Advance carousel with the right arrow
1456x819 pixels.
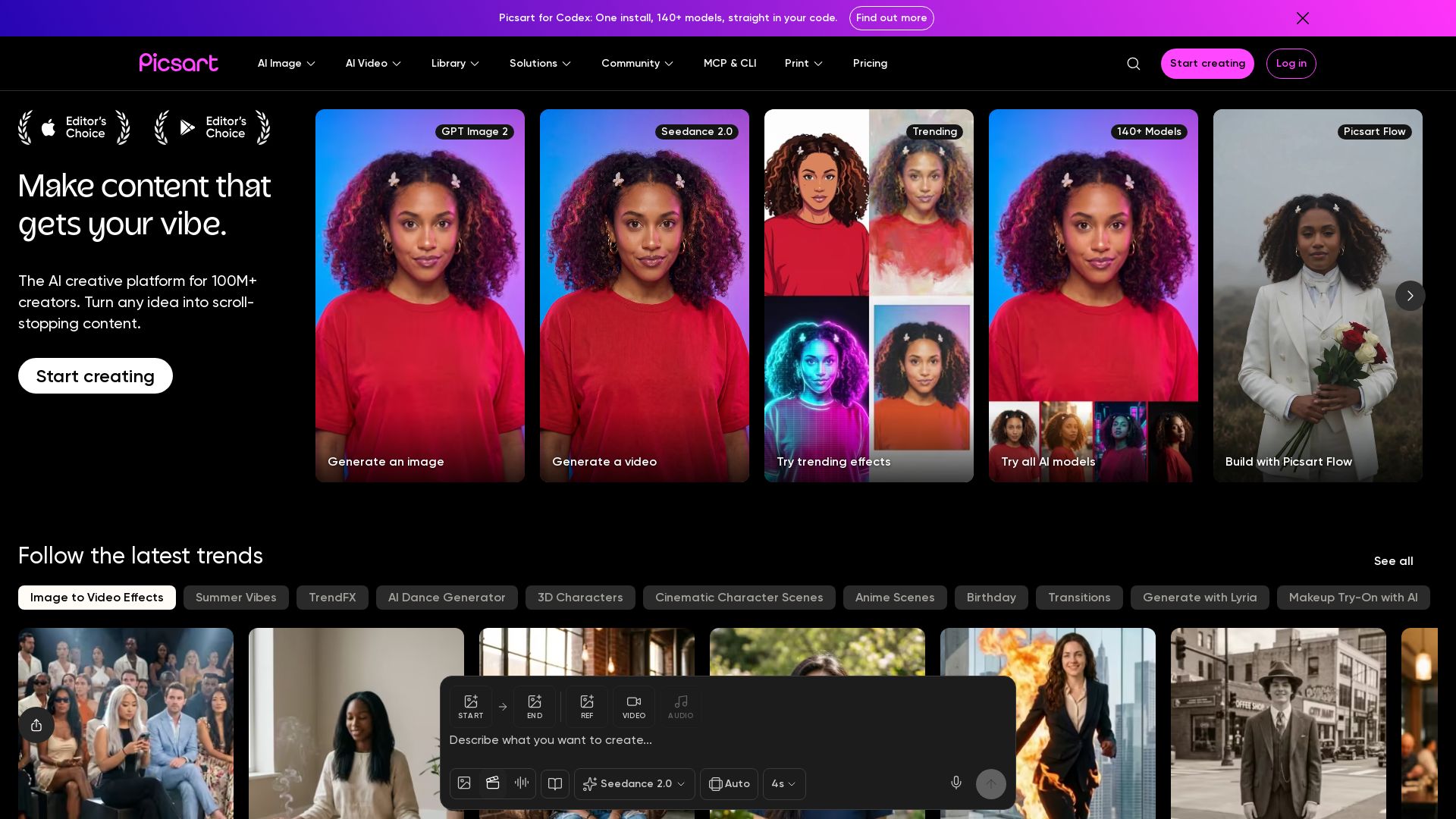pyautogui.click(x=1410, y=296)
